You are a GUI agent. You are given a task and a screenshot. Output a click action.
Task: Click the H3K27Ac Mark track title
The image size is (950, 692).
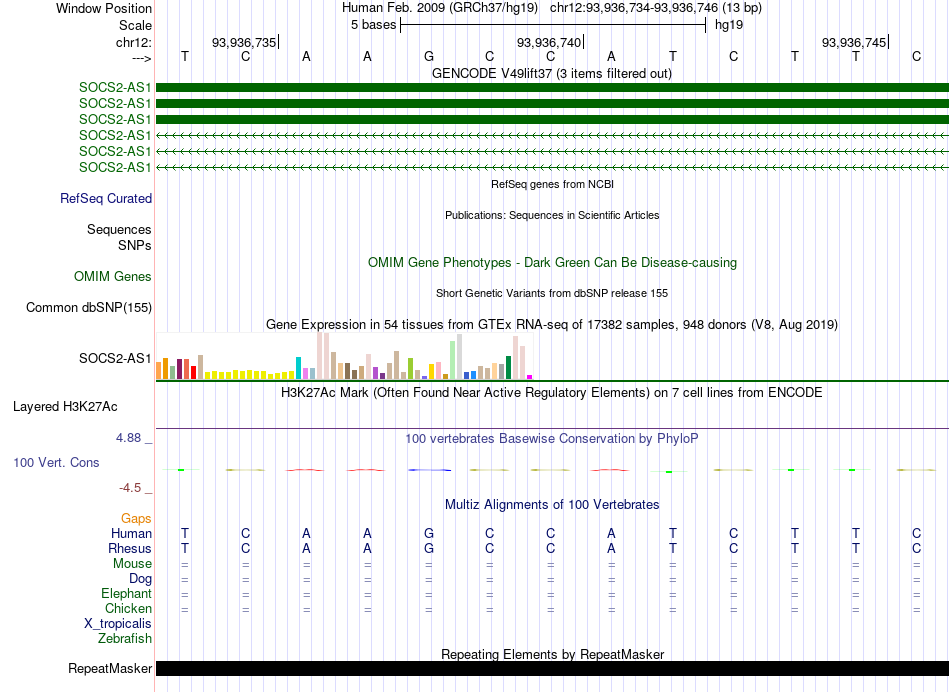(552, 392)
